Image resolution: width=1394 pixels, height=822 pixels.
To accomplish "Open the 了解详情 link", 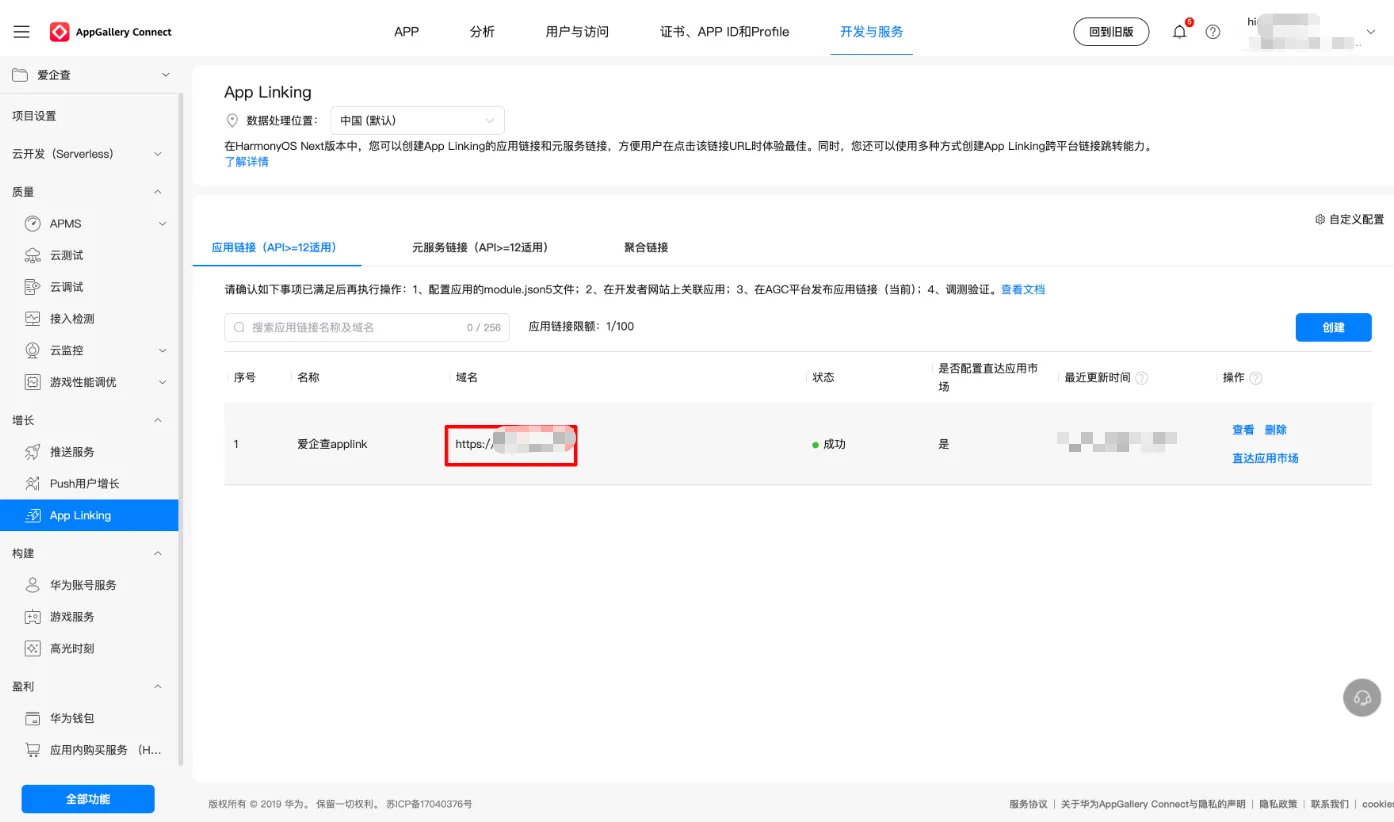I will pos(246,162).
